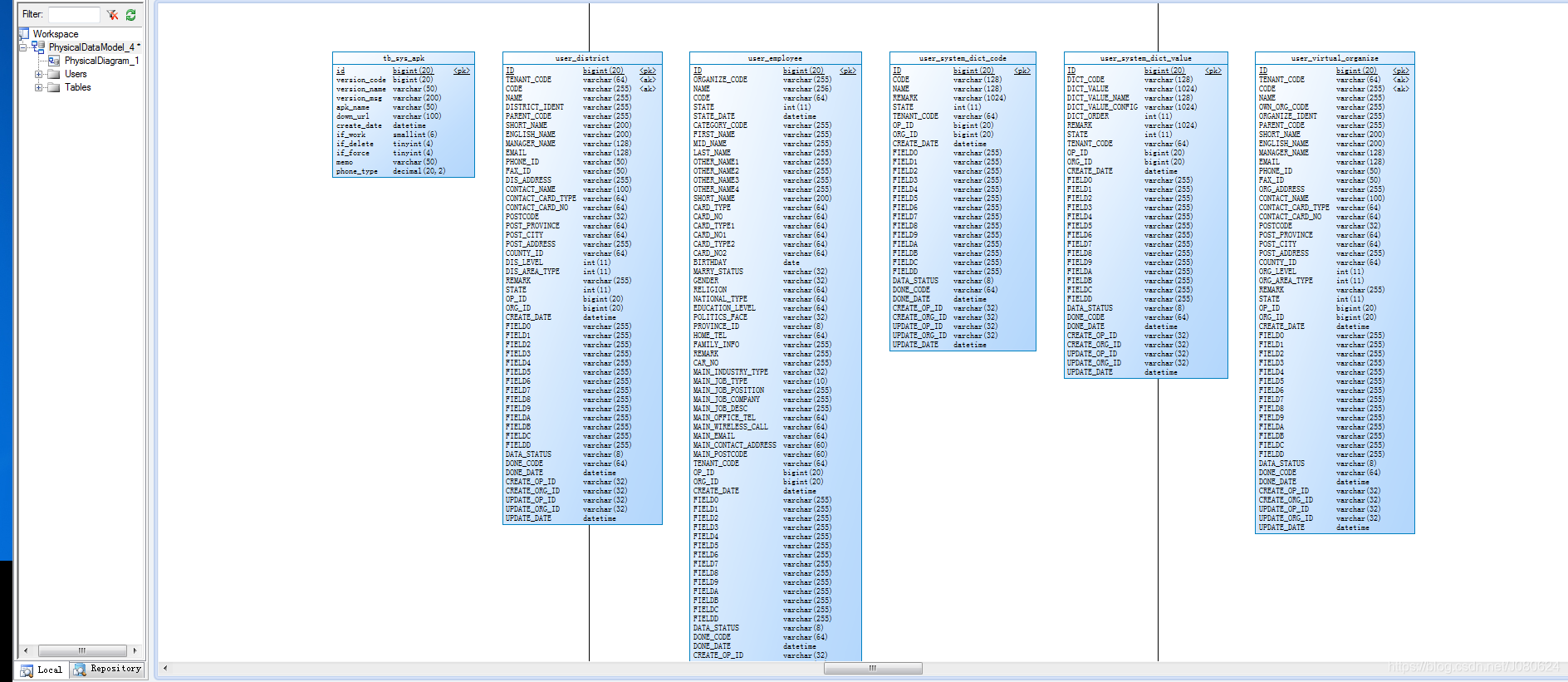The image size is (1568, 682).
Task: Click phone_type column in tb_sys_apk
Action: (356, 171)
